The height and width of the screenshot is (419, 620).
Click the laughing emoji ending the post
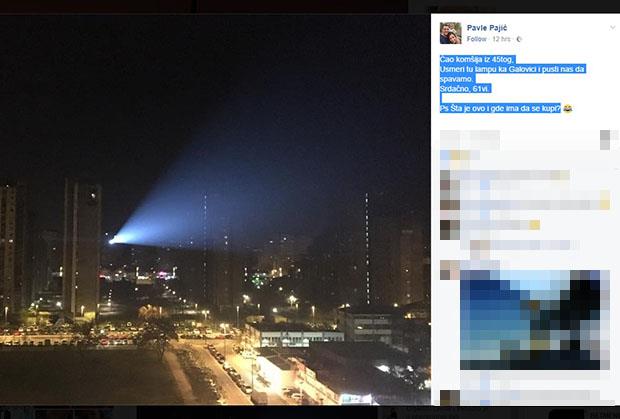point(568,108)
